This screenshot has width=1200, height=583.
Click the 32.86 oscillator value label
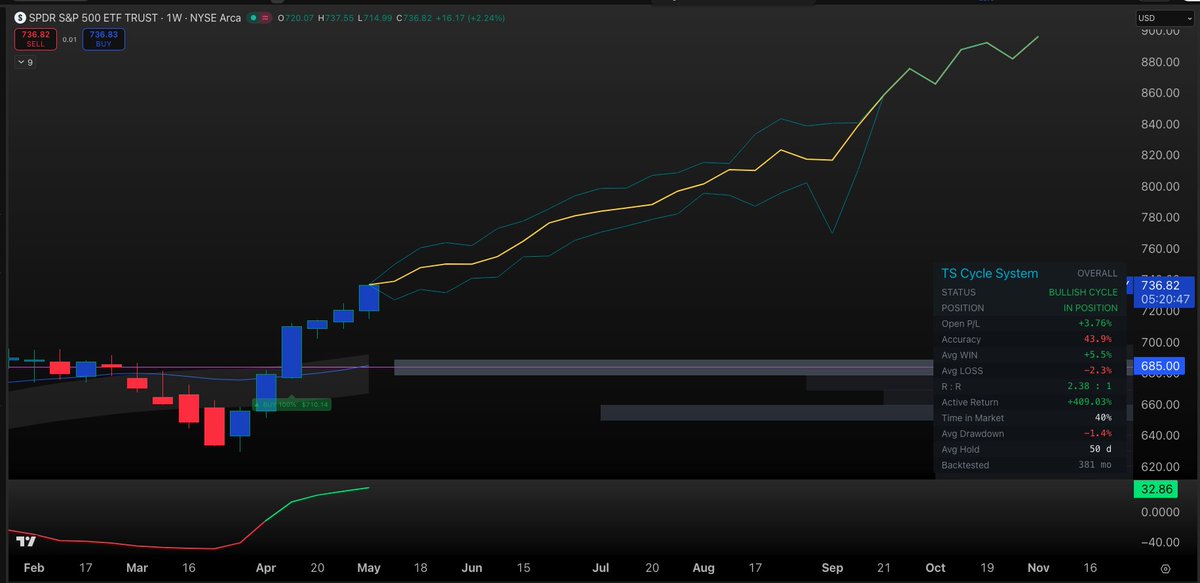(1154, 489)
